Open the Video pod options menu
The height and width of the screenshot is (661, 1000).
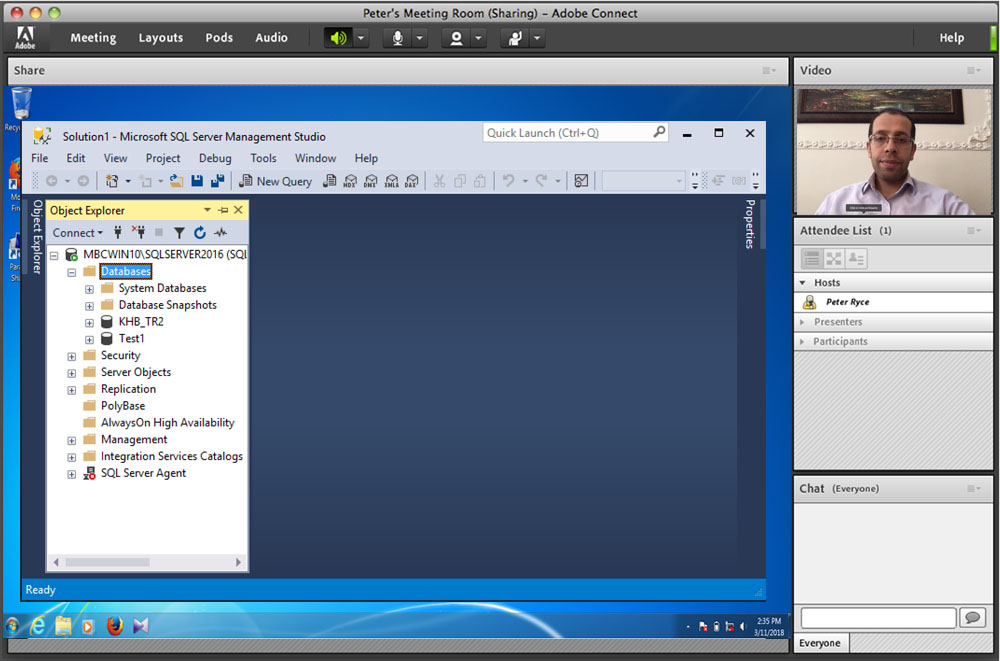click(973, 71)
